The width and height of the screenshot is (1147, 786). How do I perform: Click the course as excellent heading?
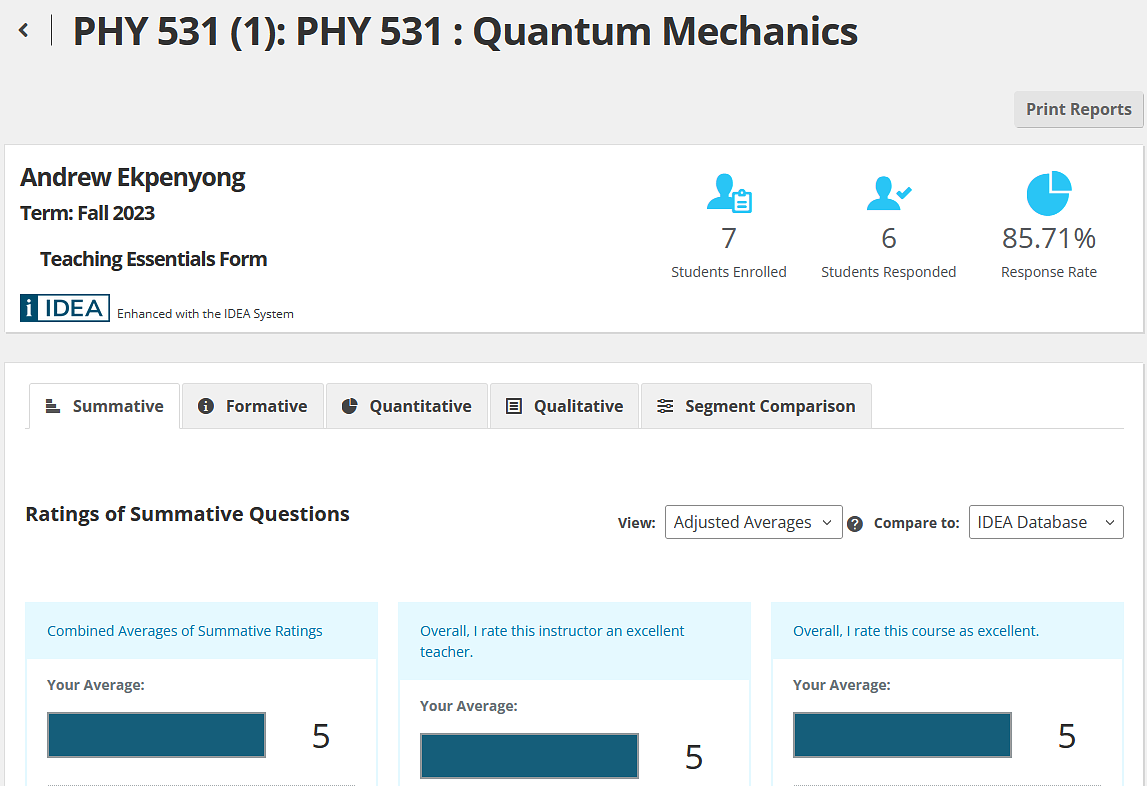tap(916, 631)
